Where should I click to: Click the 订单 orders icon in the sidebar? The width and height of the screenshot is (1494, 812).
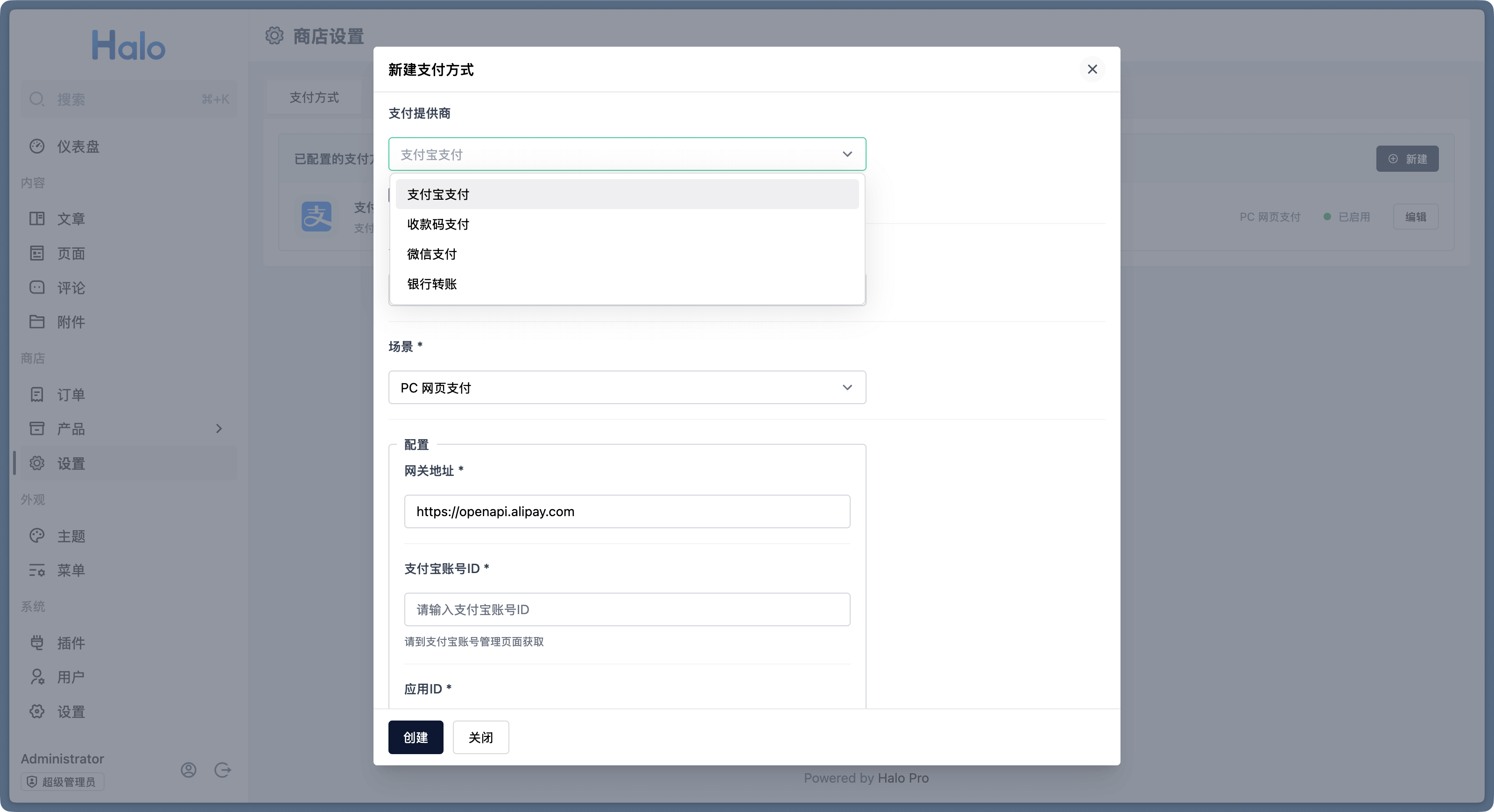click(36, 395)
